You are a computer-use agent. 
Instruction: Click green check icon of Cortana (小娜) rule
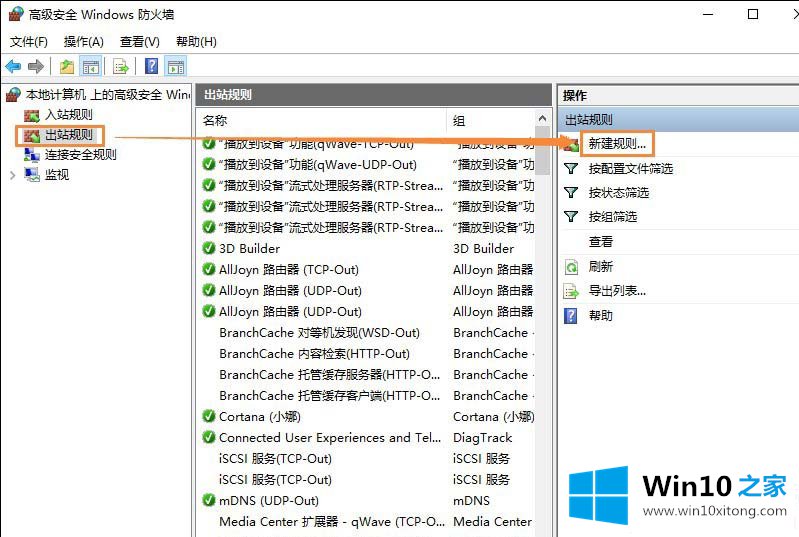[x=208, y=416]
